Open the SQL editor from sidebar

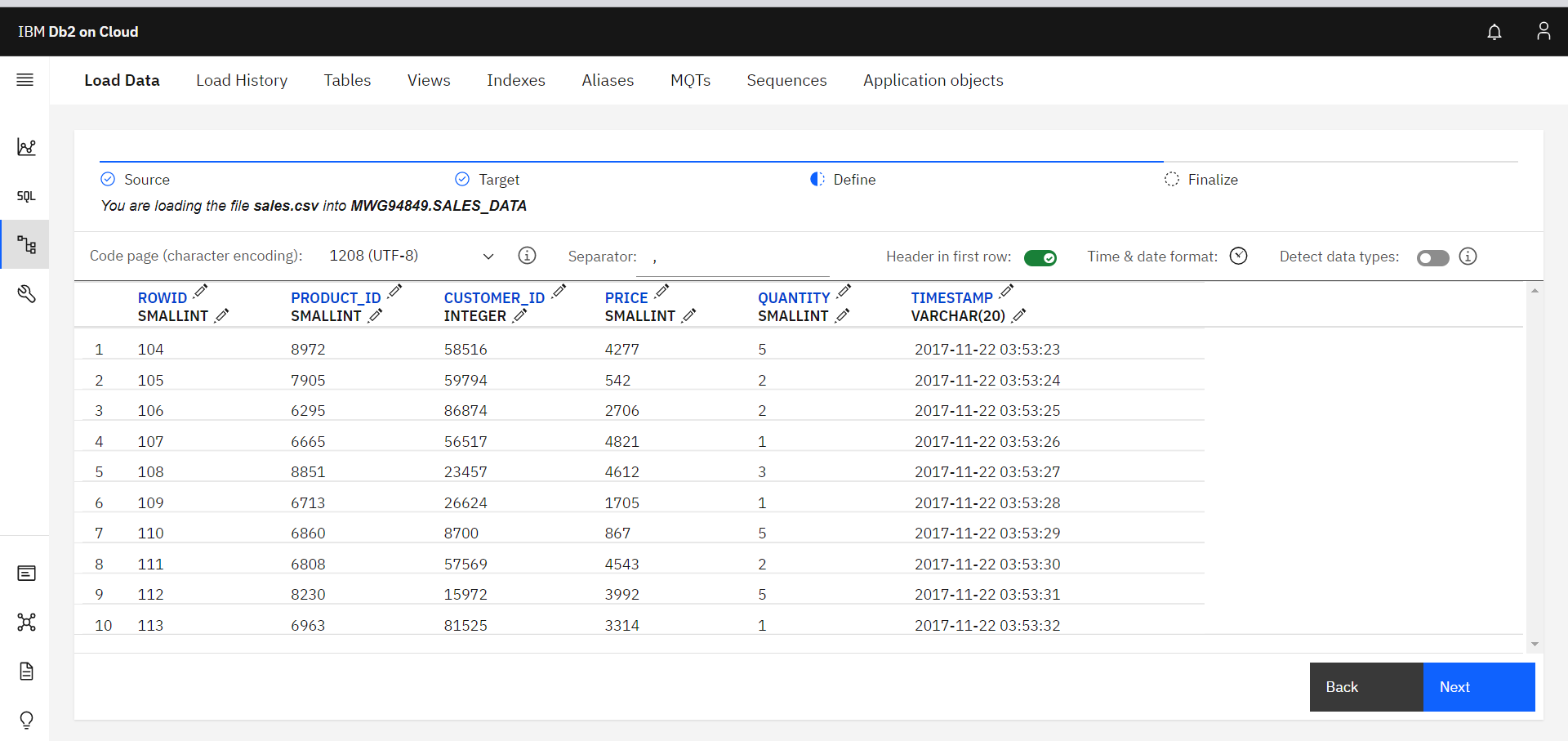point(26,196)
